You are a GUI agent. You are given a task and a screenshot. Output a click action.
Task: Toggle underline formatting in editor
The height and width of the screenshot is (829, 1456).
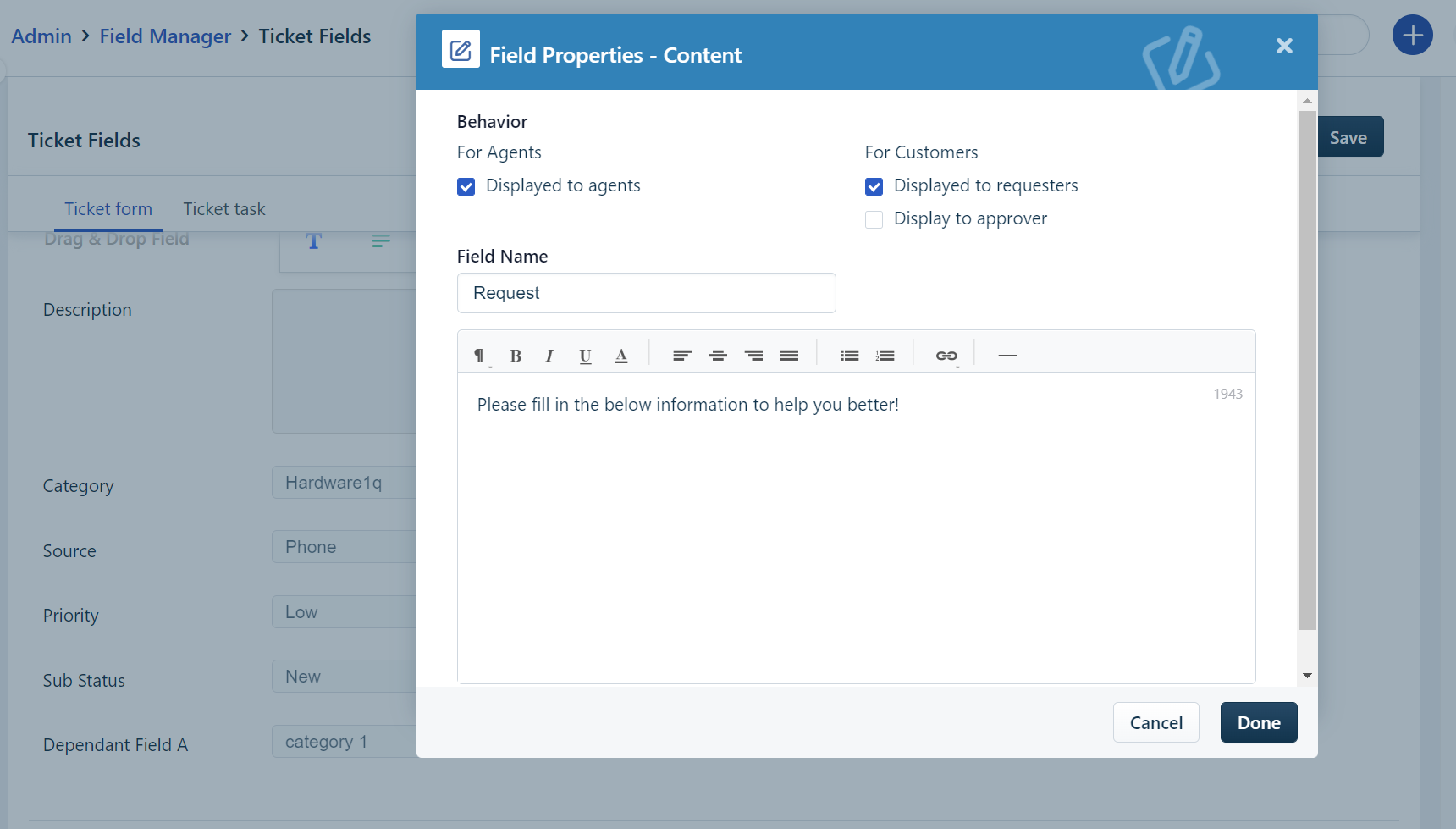(x=585, y=356)
